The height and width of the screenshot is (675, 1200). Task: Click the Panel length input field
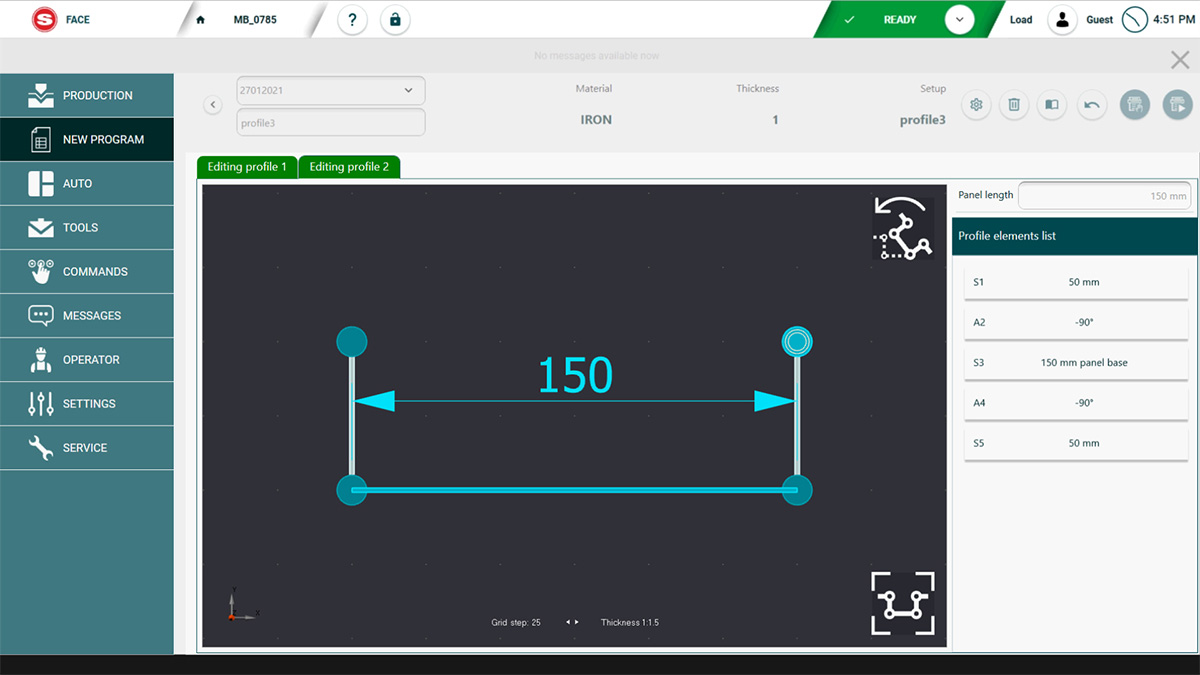(1104, 196)
